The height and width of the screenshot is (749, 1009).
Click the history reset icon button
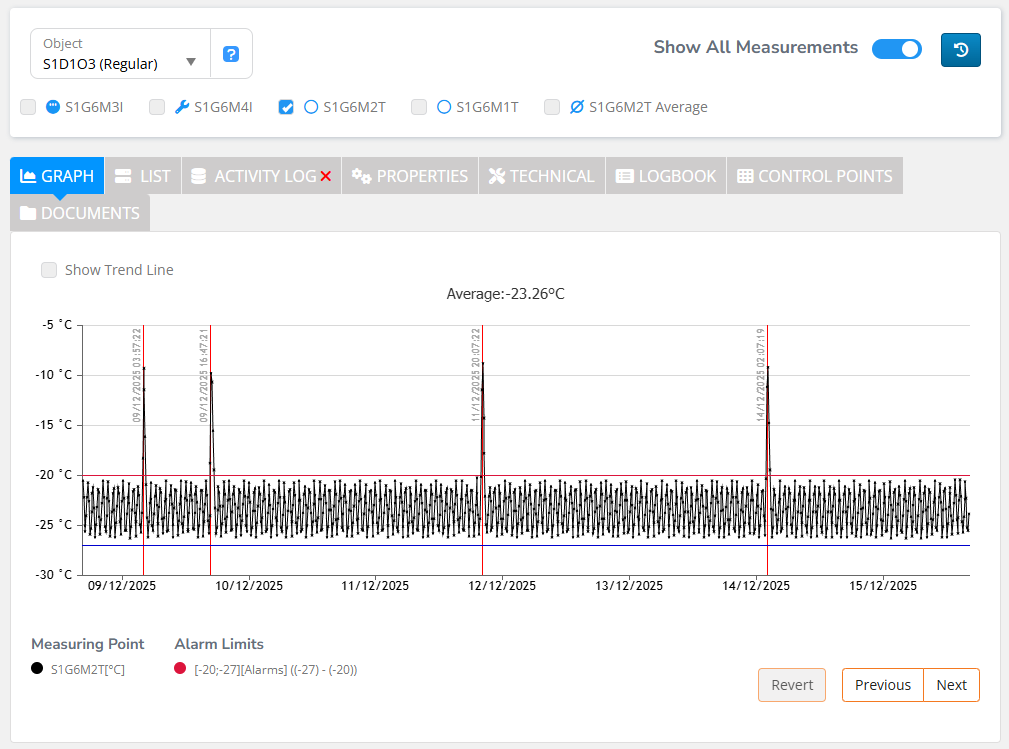(960, 50)
